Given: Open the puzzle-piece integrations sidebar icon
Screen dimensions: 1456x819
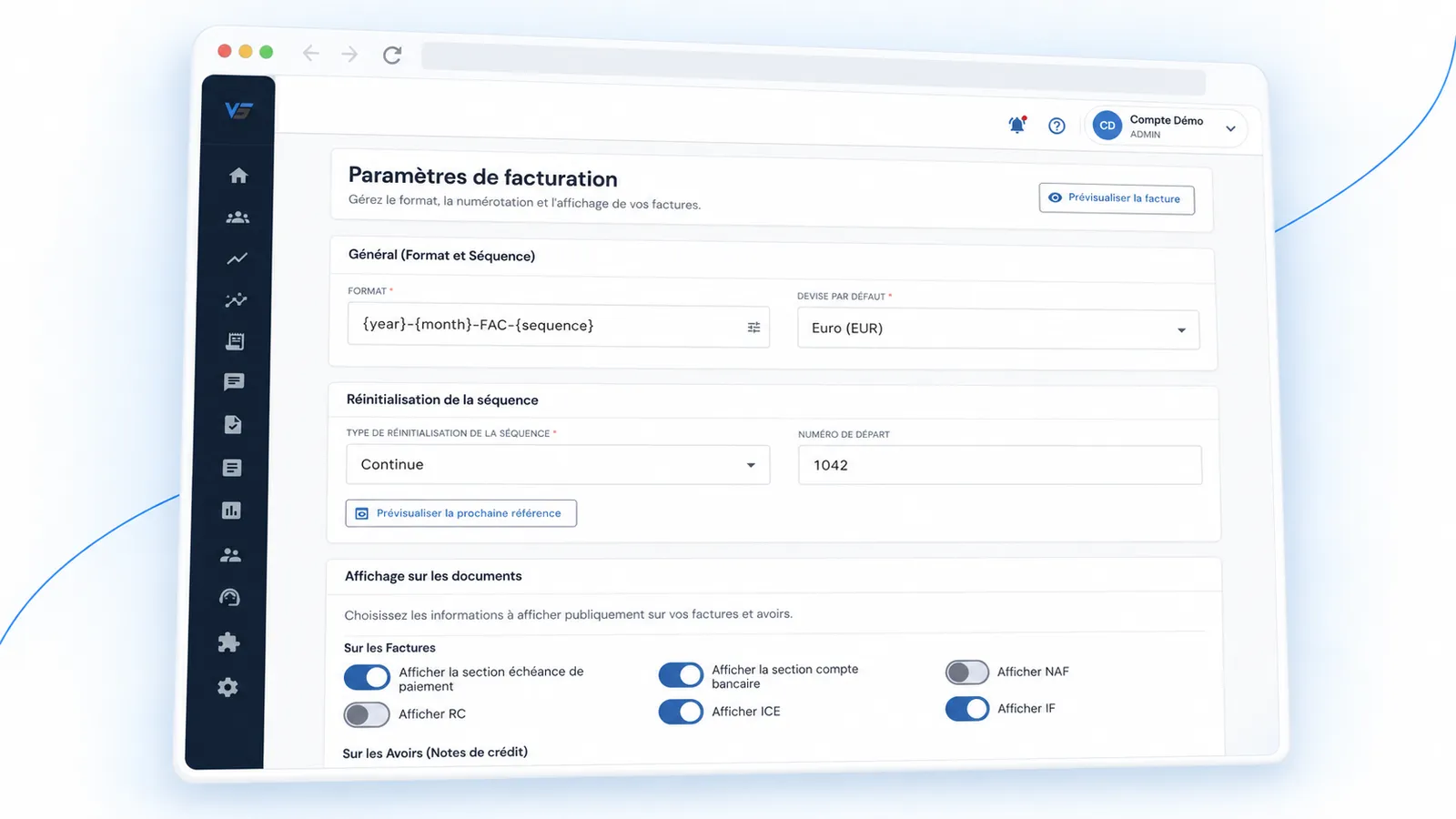Looking at the screenshot, I should [228, 642].
